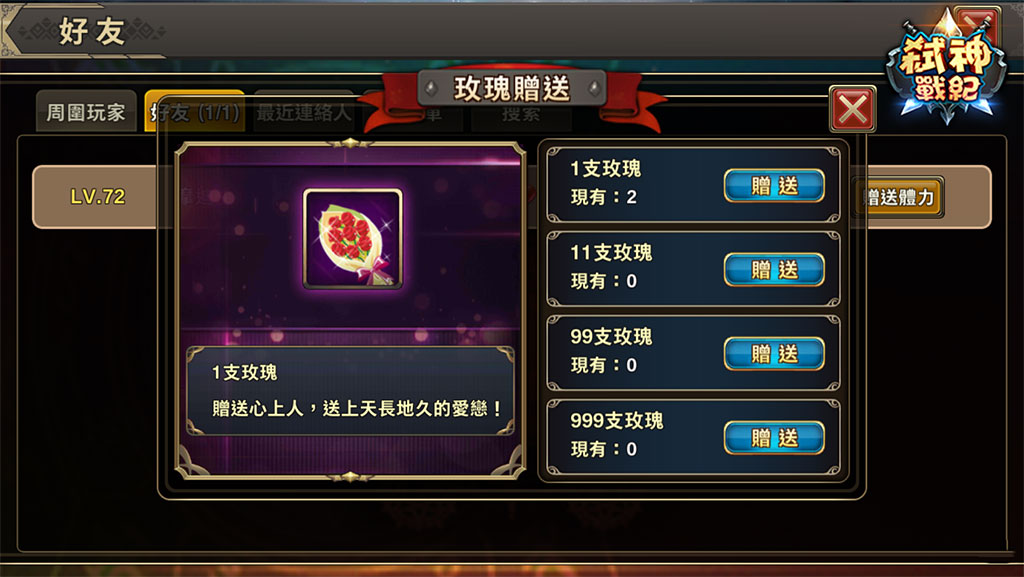Screen dimensions: 1024x577
Task: Click the LV.72 friend entry
Action: [x=97, y=196]
